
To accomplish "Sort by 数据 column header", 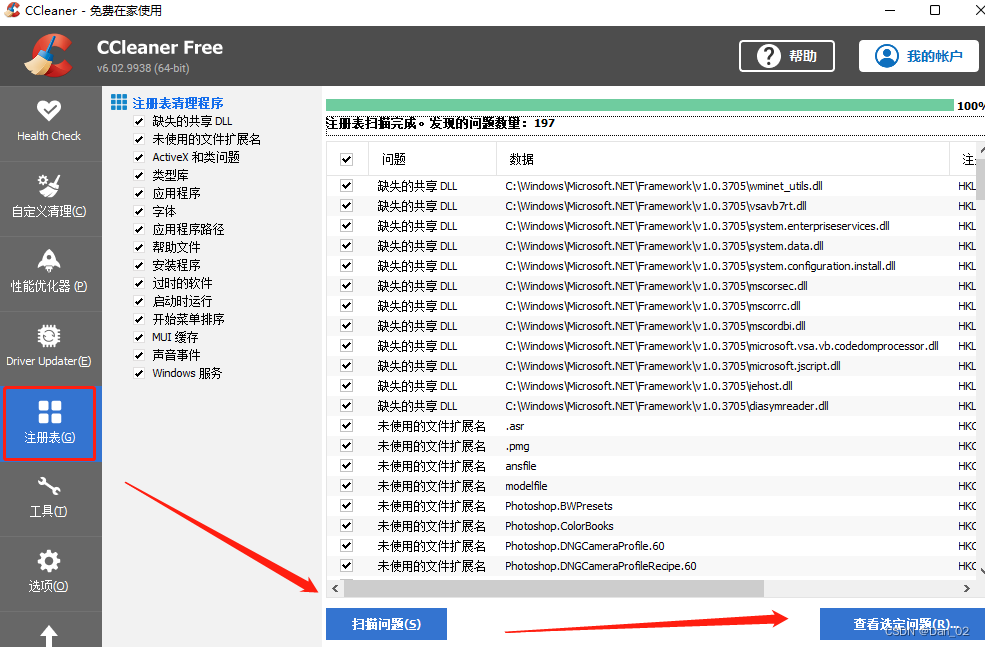I will (722, 160).
